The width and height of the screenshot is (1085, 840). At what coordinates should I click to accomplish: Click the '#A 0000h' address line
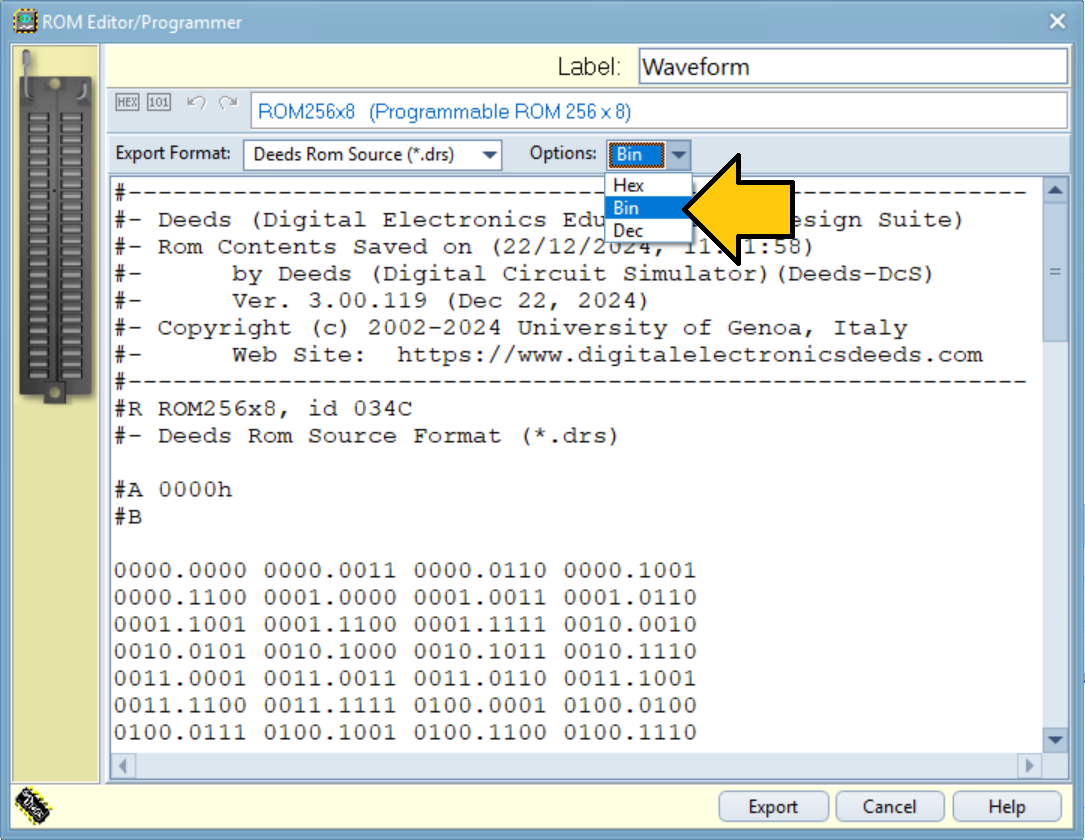pyautogui.click(x=173, y=490)
